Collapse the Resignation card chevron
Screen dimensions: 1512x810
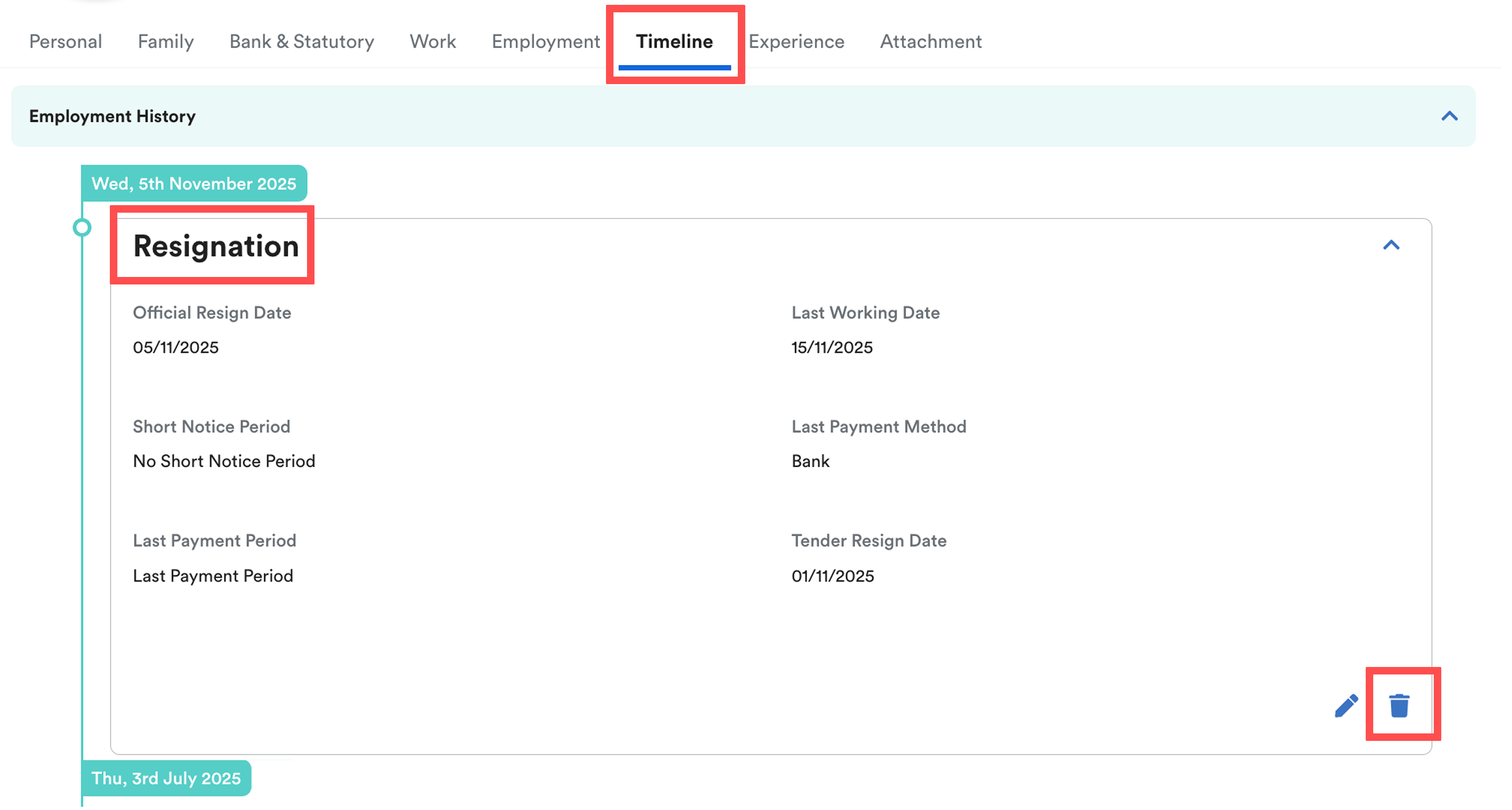1390,245
